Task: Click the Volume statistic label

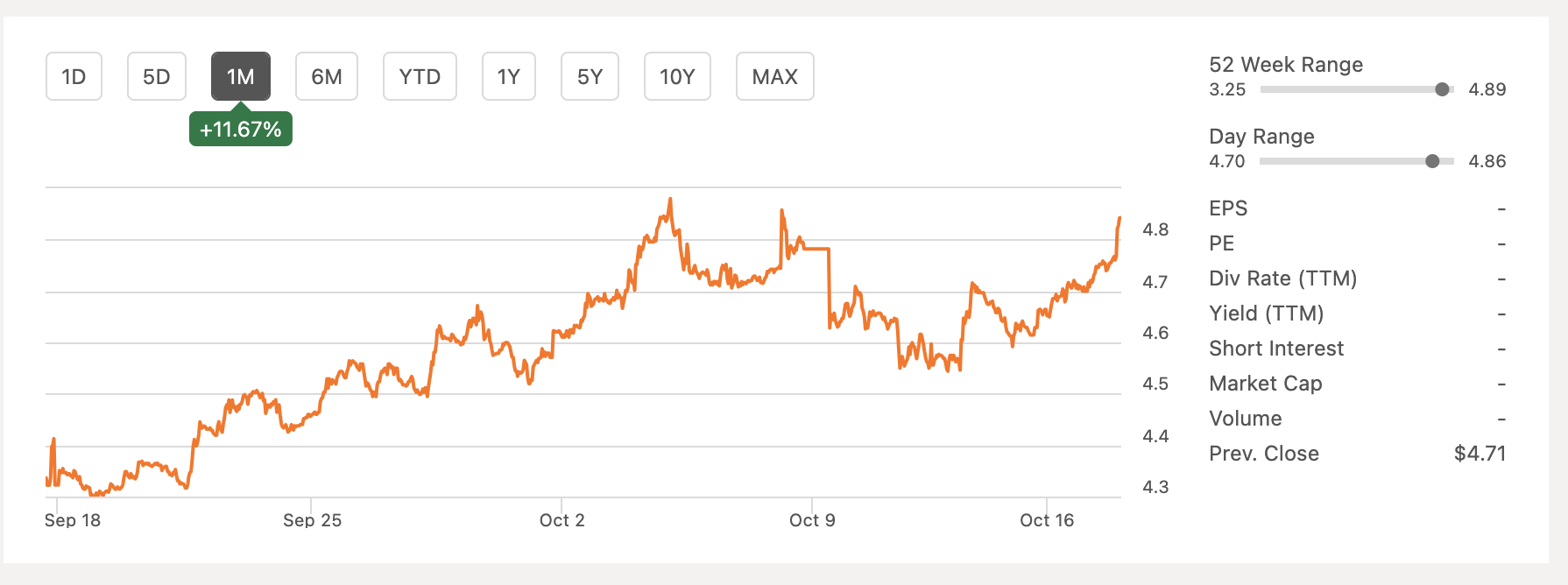Action: tap(1245, 419)
